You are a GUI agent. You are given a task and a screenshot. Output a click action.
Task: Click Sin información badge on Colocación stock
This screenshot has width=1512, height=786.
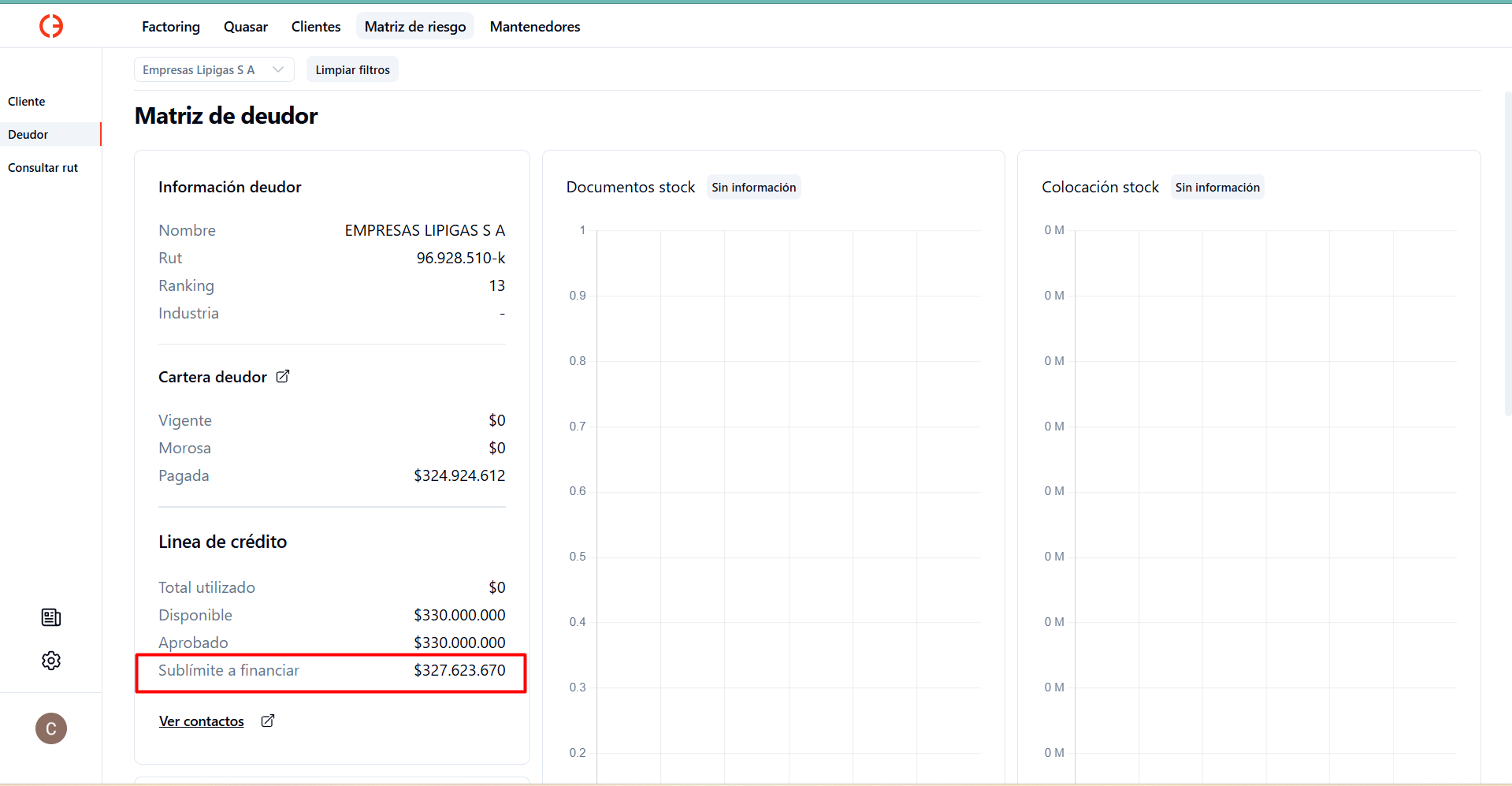tap(1217, 187)
